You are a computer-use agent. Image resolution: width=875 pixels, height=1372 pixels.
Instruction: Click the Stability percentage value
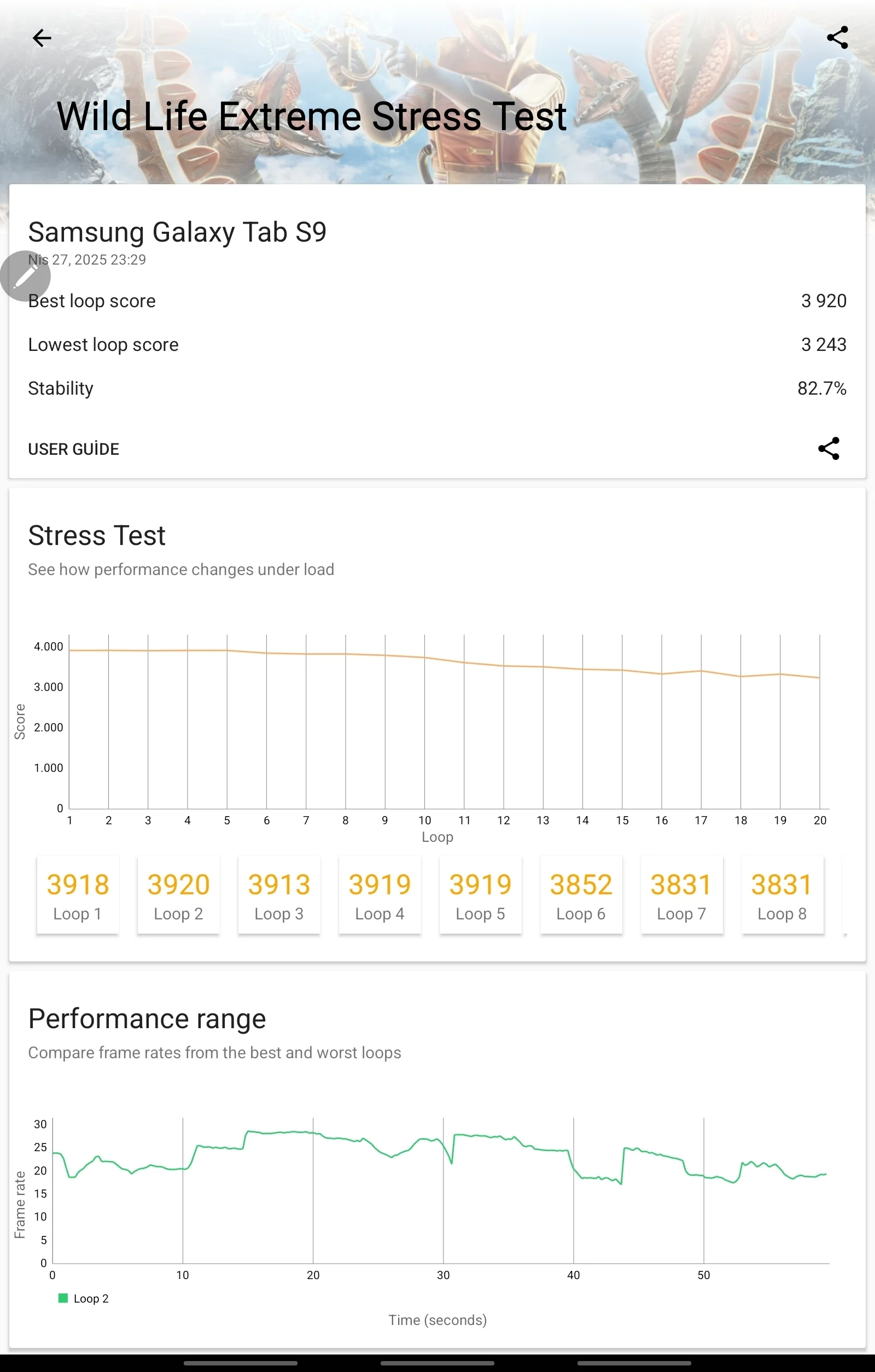coord(821,388)
